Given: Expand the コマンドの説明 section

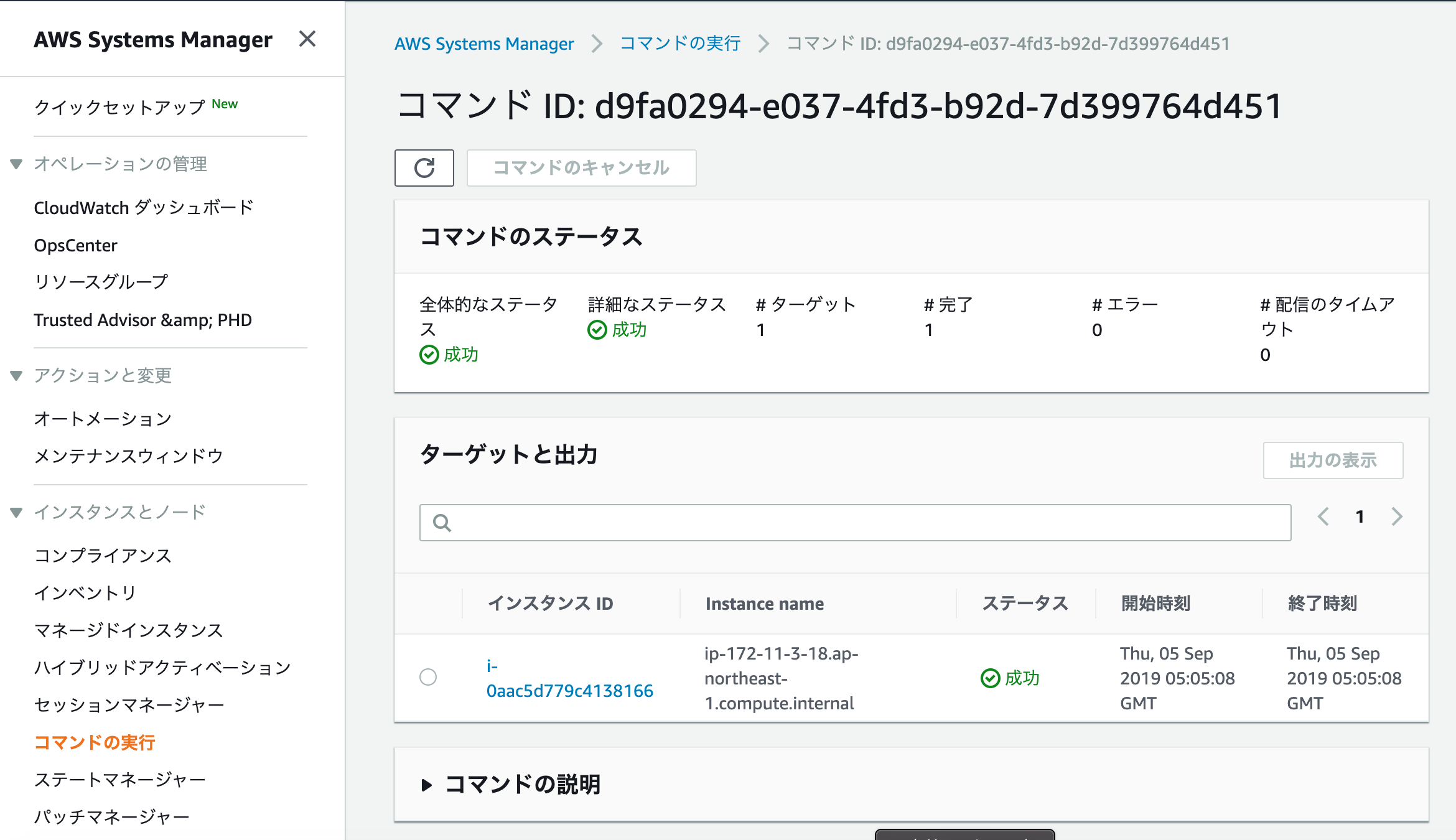Looking at the screenshot, I should (426, 785).
